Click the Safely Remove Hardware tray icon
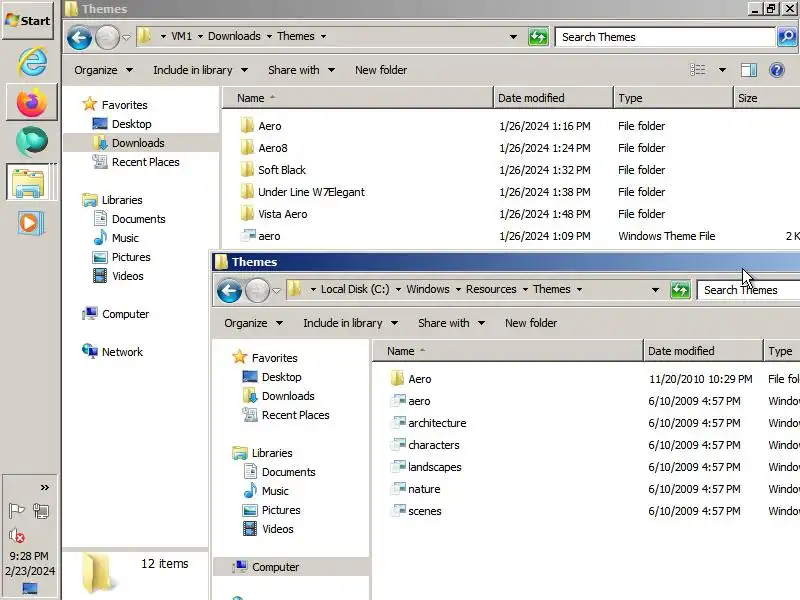 tap(41, 510)
